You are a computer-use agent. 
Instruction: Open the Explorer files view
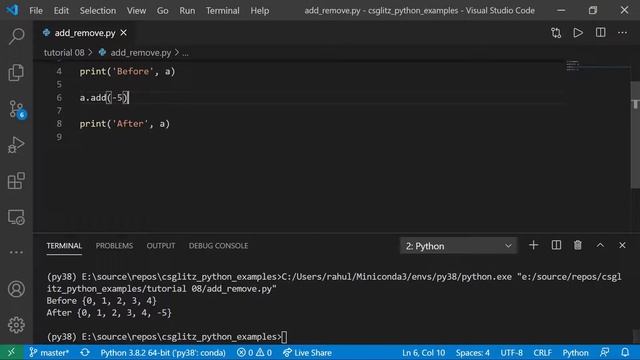click(x=16, y=72)
